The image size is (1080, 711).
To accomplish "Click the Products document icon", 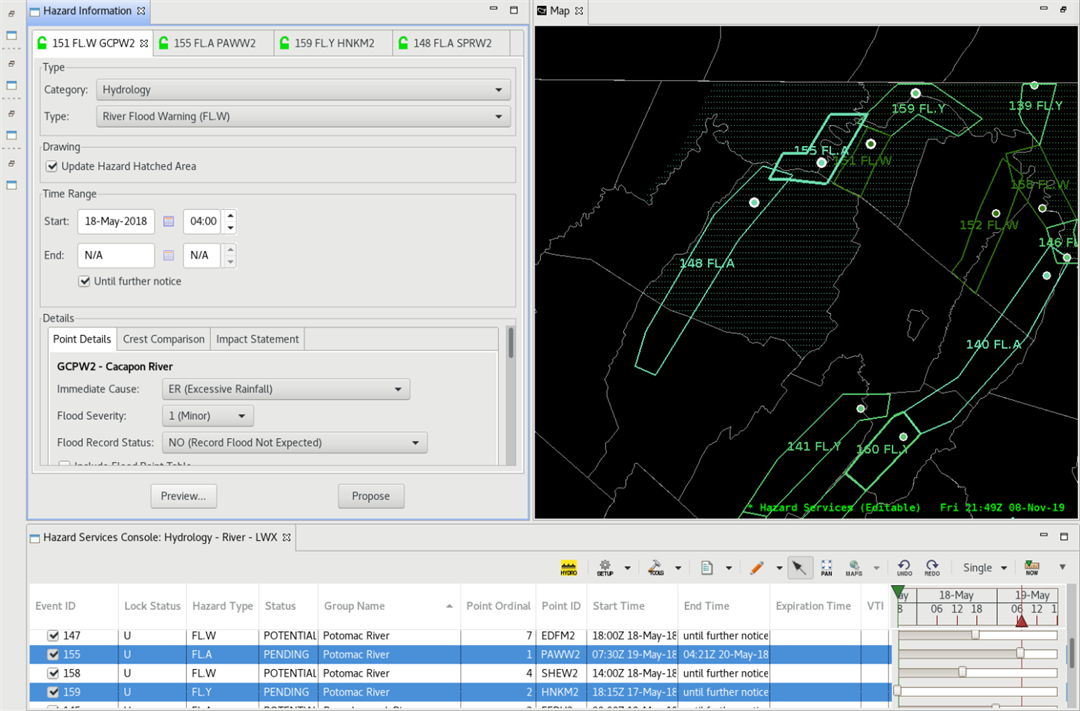I will click(707, 568).
